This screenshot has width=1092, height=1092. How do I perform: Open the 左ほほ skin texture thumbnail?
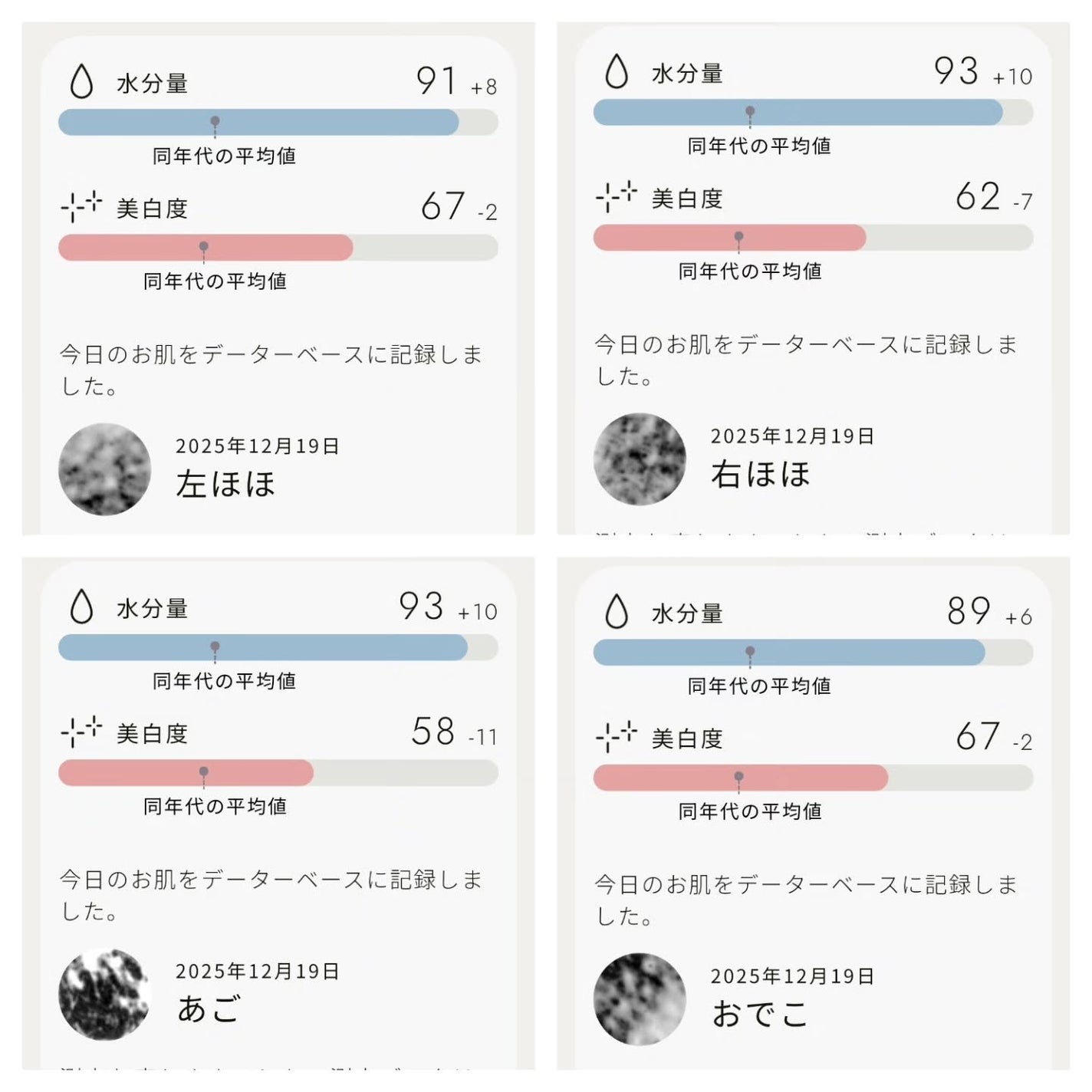pyautogui.click(x=104, y=469)
